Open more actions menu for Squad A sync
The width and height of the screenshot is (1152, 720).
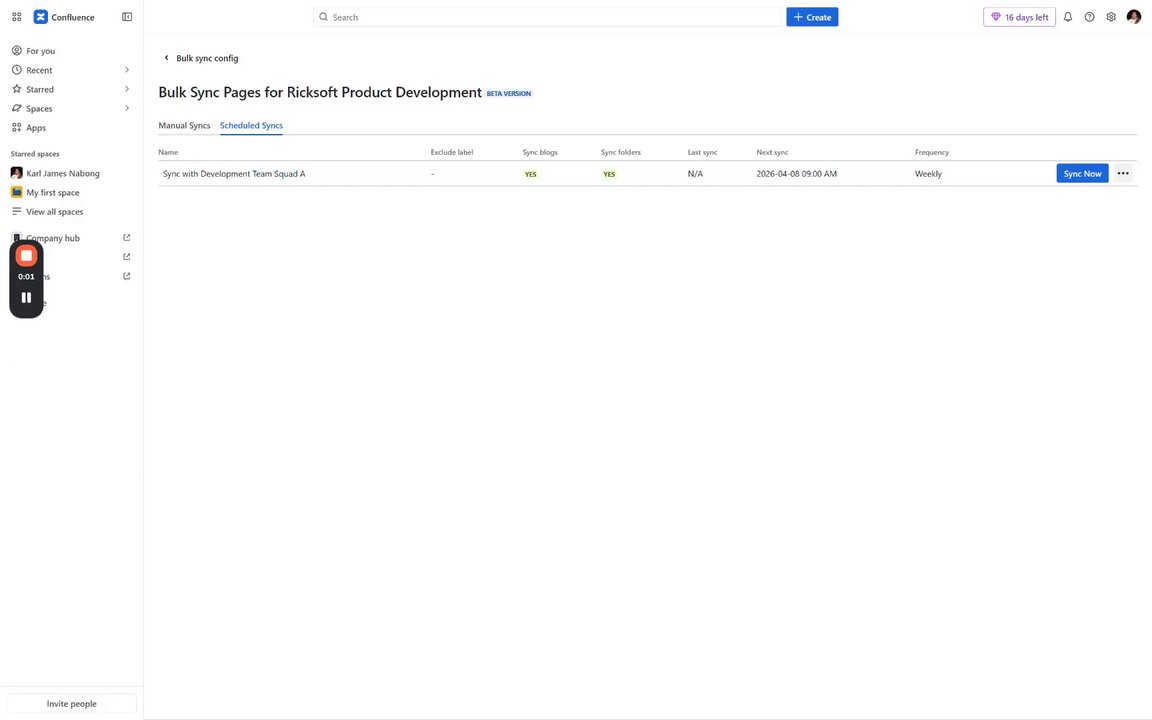pyautogui.click(x=1123, y=173)
